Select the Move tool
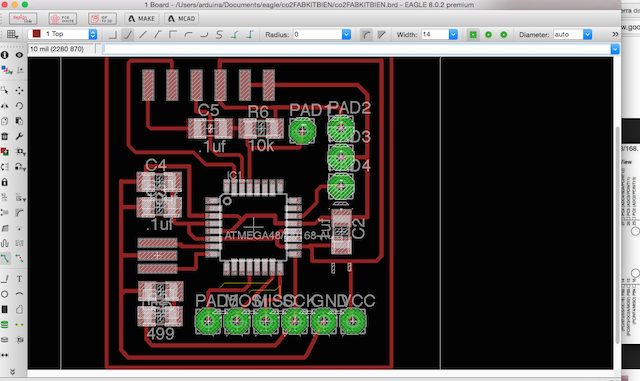 [x=19, y=90]
